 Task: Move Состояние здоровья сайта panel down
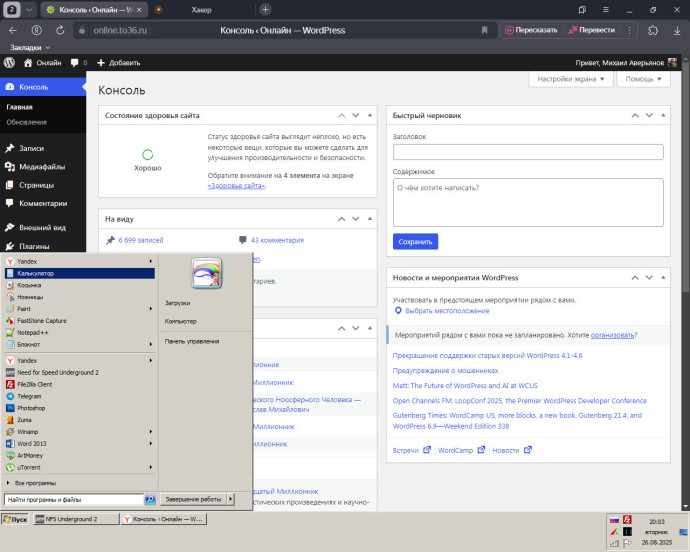tap(356, 115)
